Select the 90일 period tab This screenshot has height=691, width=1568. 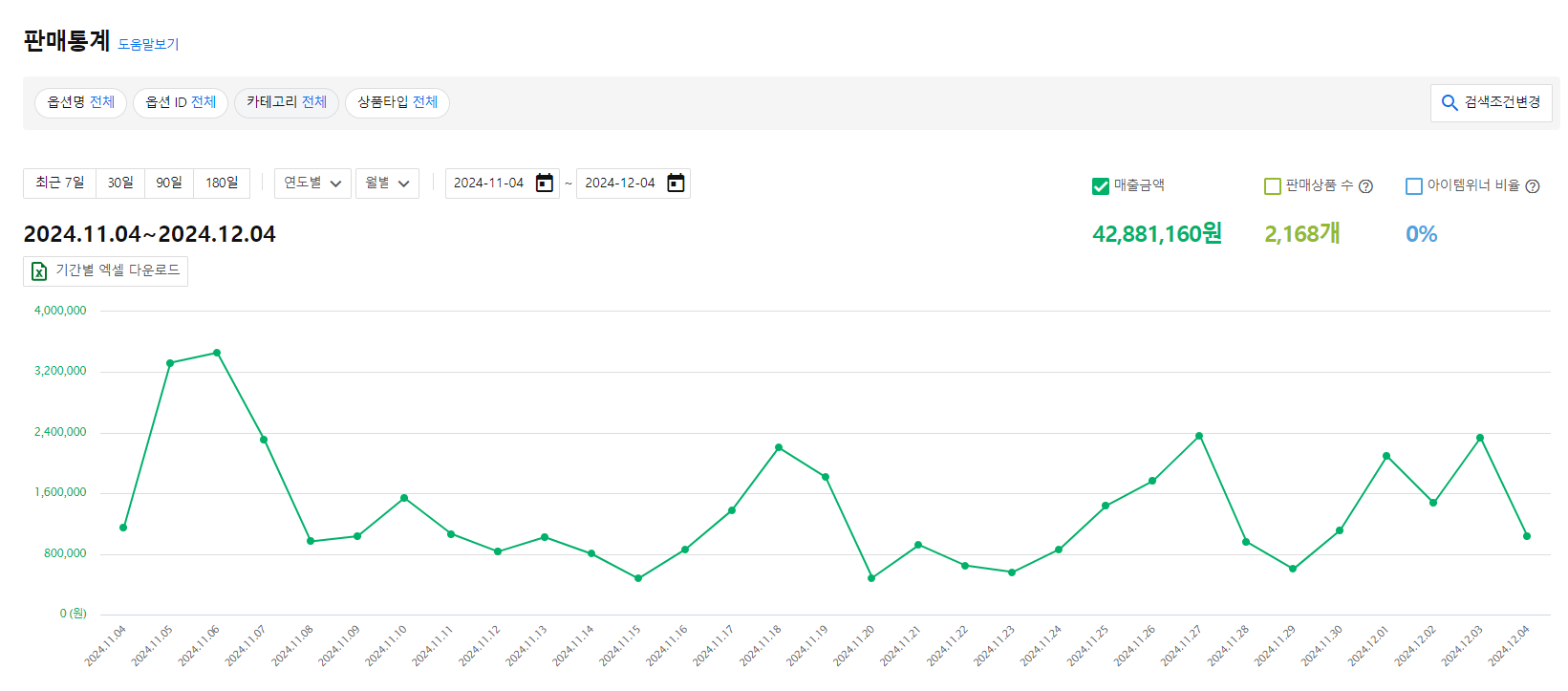tap(169, 184)
